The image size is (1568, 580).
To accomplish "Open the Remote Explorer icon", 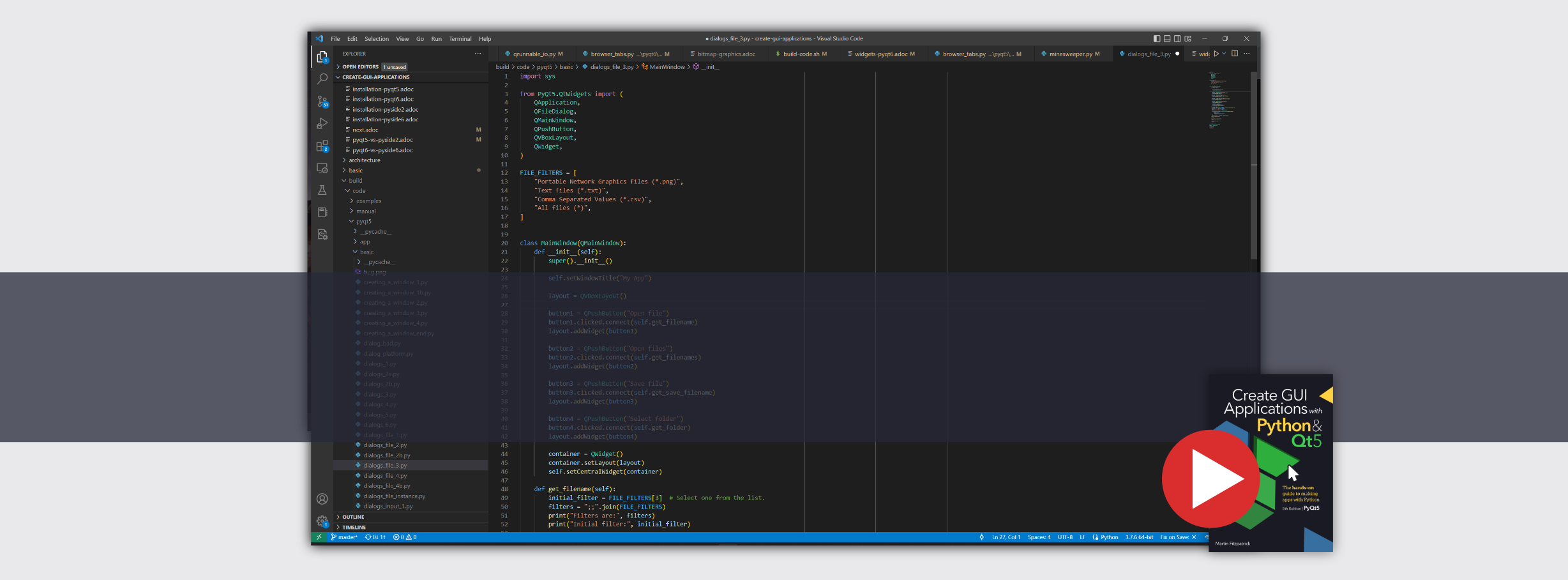I will 322,169.
